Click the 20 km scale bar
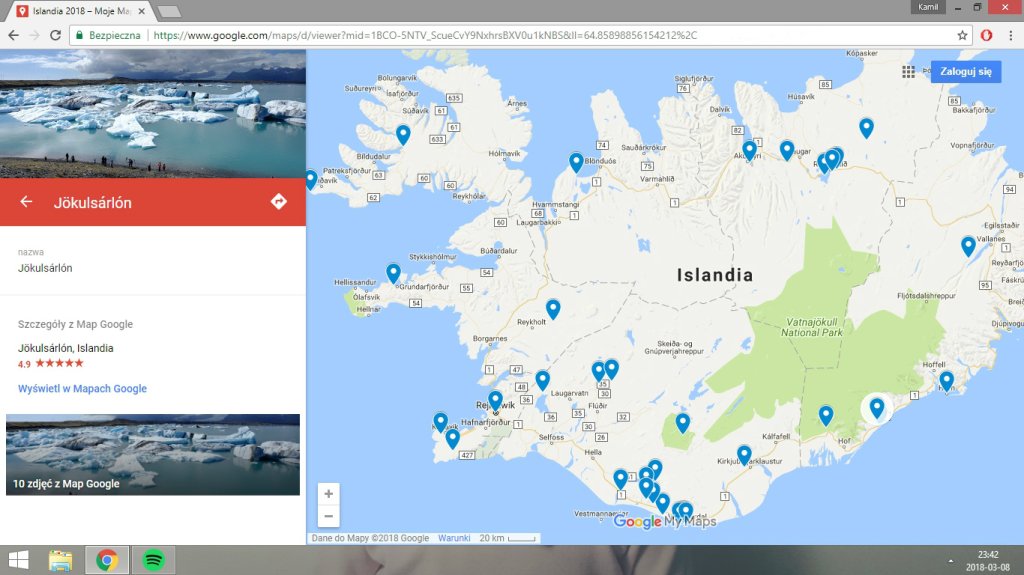The width and height of the screenshot is (1024, 575). [508, 538]
